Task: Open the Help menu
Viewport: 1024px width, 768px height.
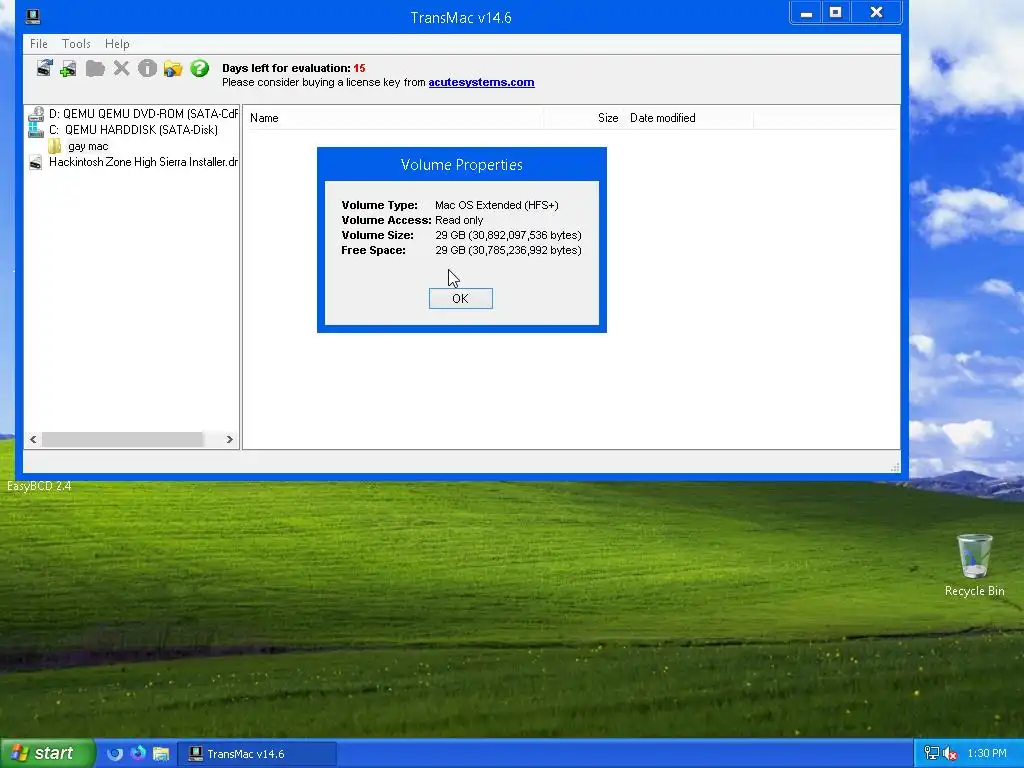Action: click(117, 44)
